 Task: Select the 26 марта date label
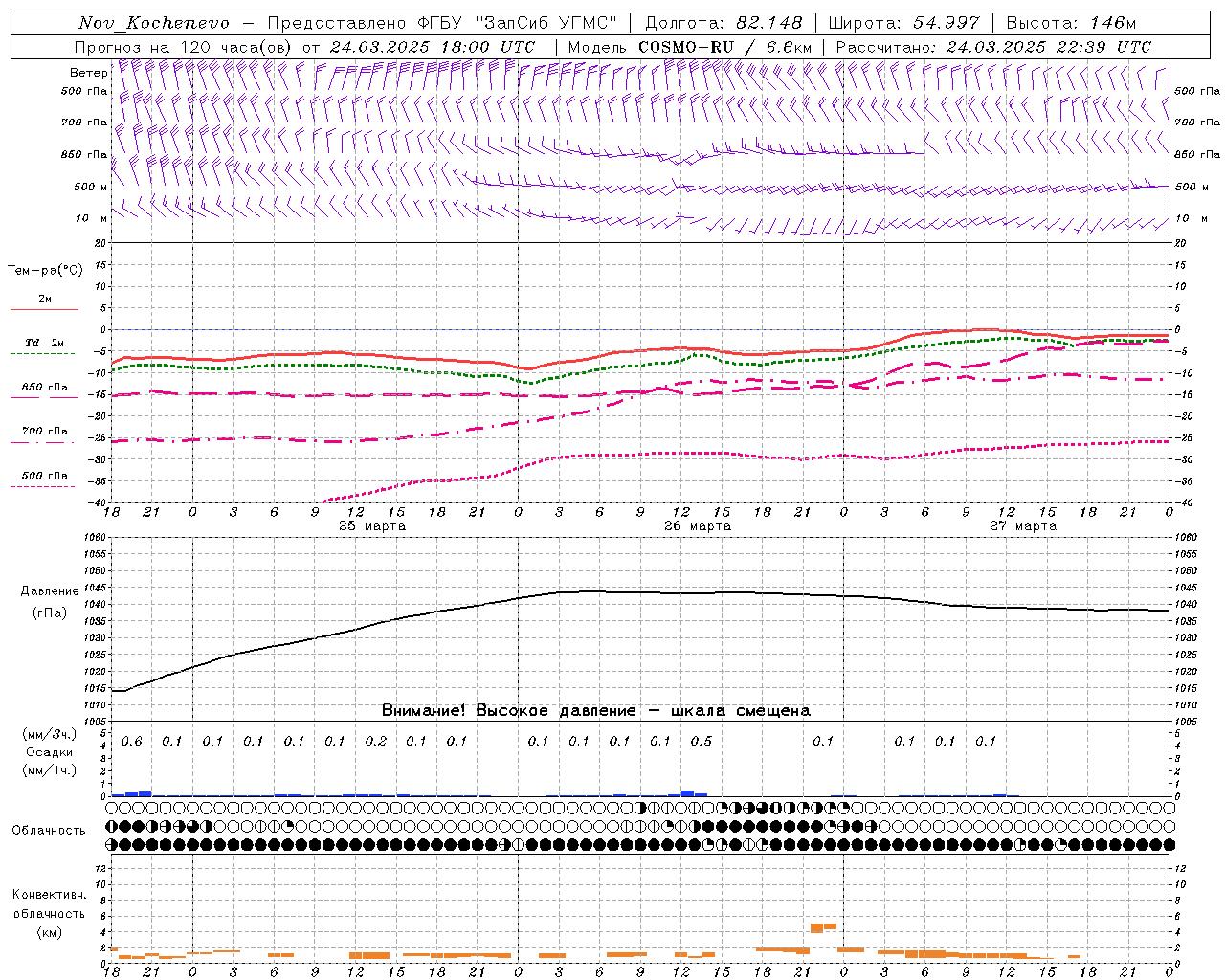pyautogui.click(x=698, y=526)
